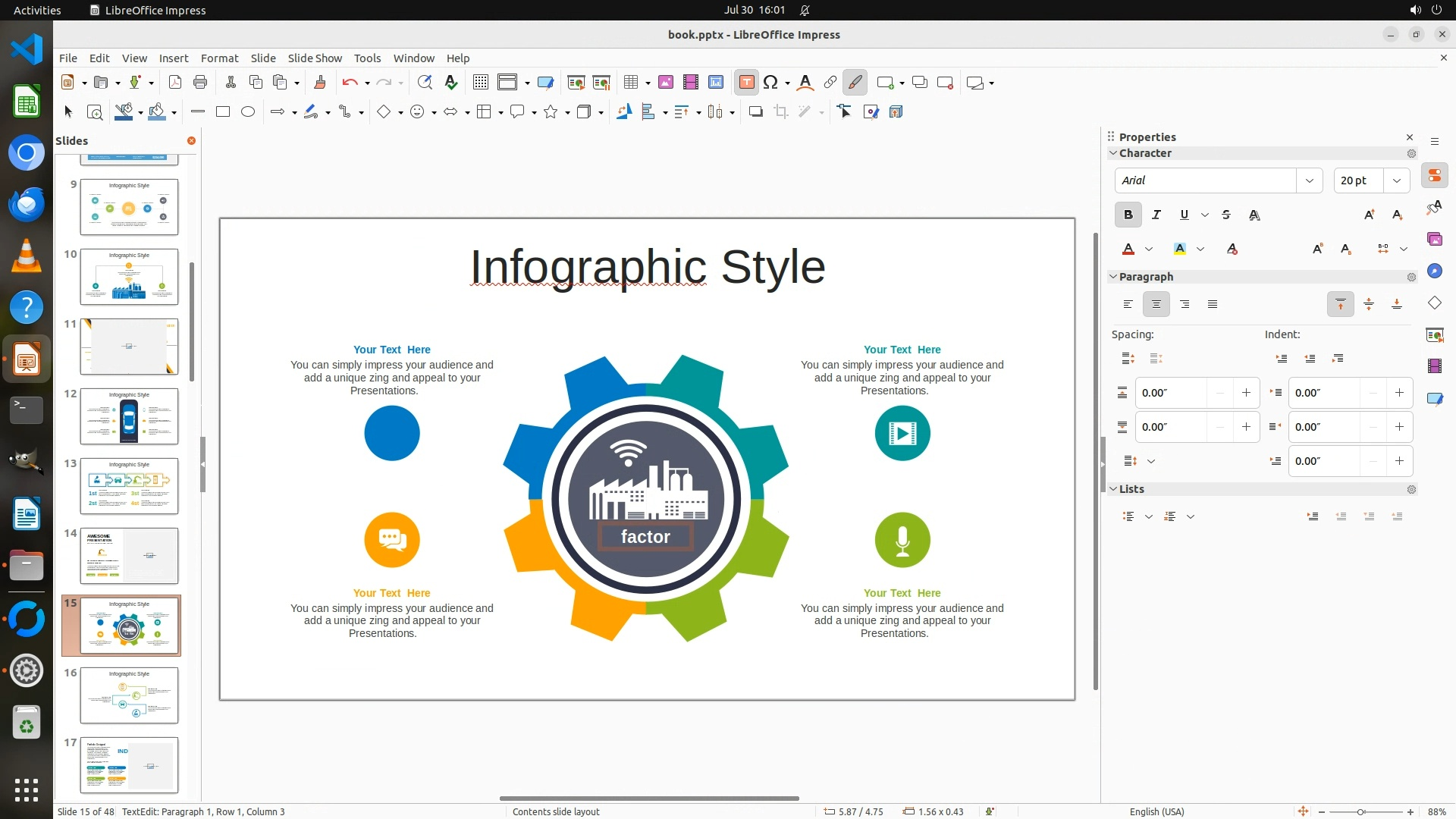Image resolution: width=1456 pixels, height=819 pixels.
Task: Open the 20 pt font size dropdown
Action: coord(1396,180)
